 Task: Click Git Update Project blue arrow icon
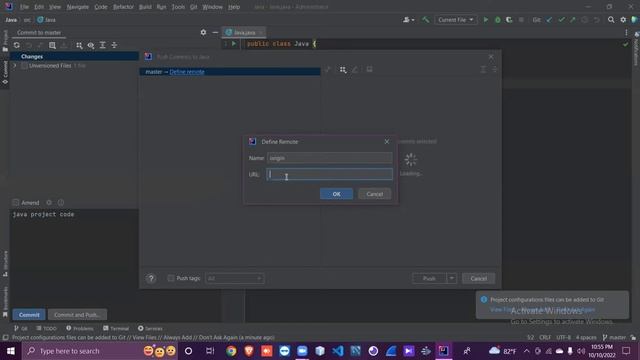pos(549,20)
